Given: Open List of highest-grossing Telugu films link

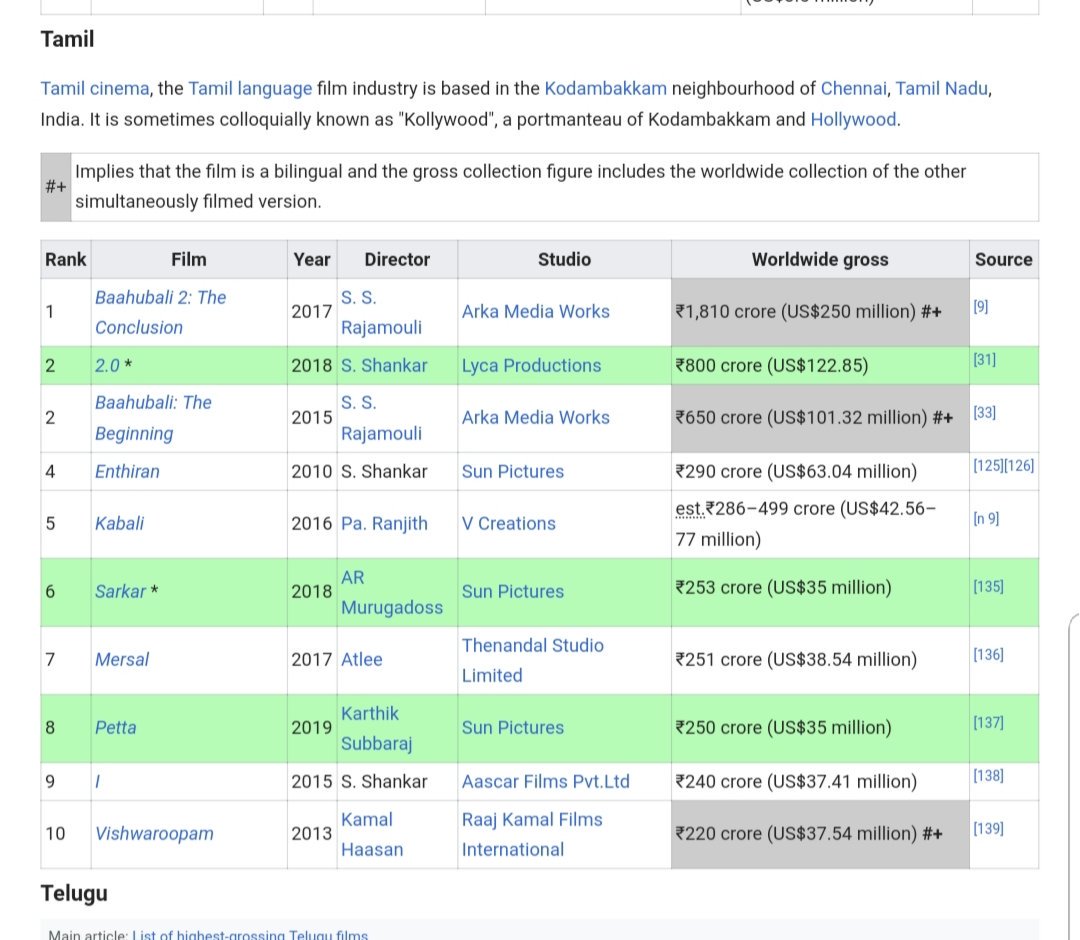Looking at the screenshot, I should [x=250, y=934].
